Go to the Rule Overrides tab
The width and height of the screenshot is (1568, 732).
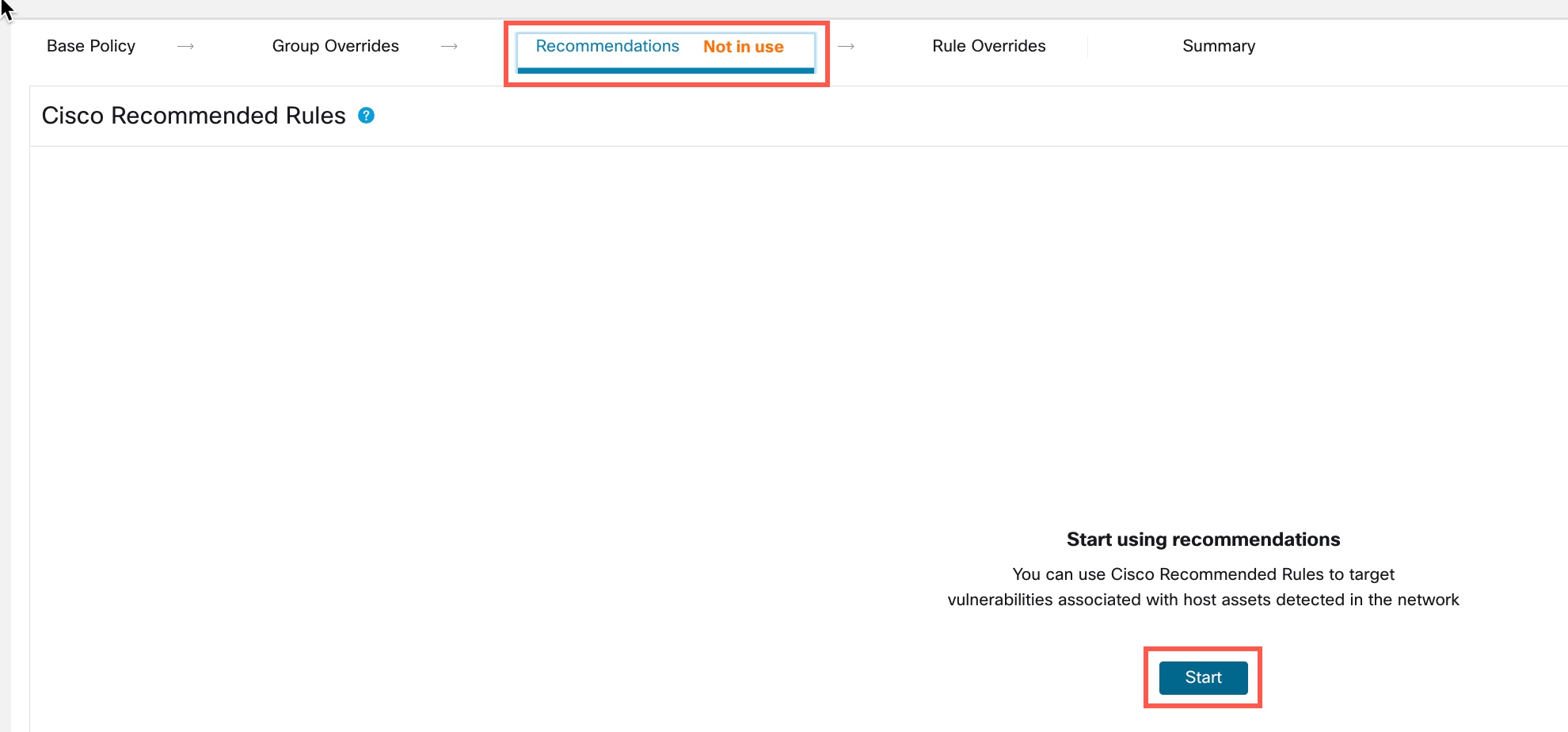pos(988,46)
